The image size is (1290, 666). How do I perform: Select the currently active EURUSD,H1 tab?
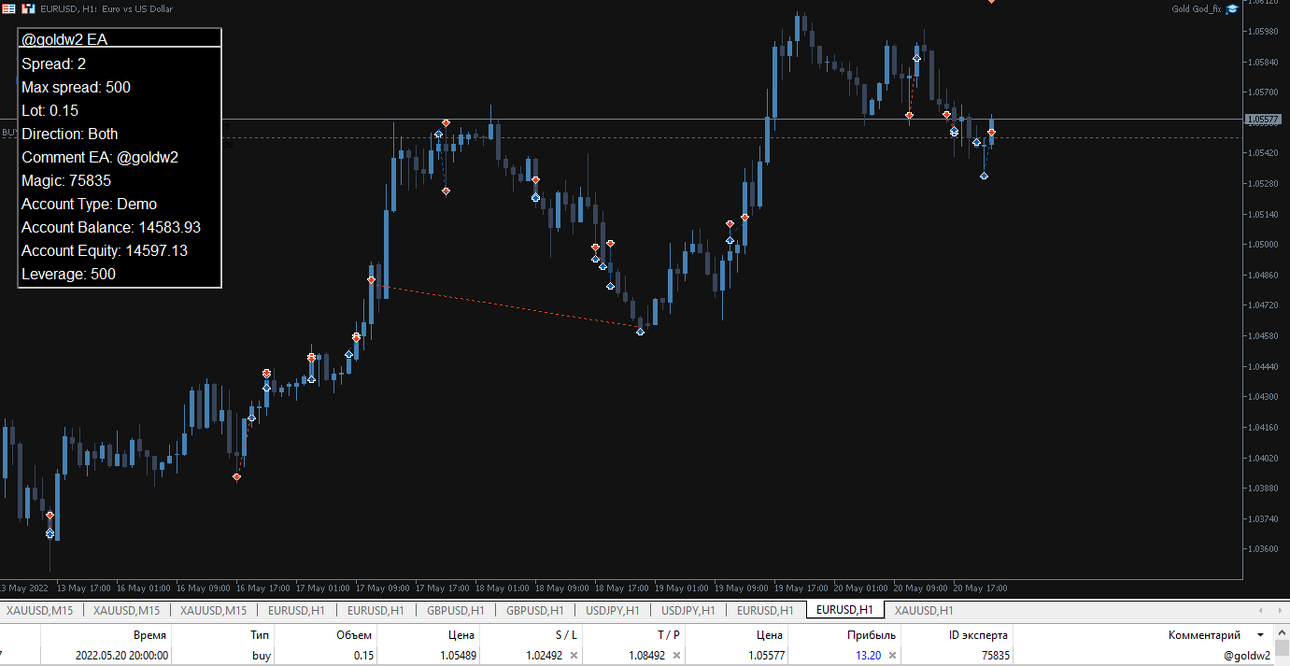pos(845,609)
